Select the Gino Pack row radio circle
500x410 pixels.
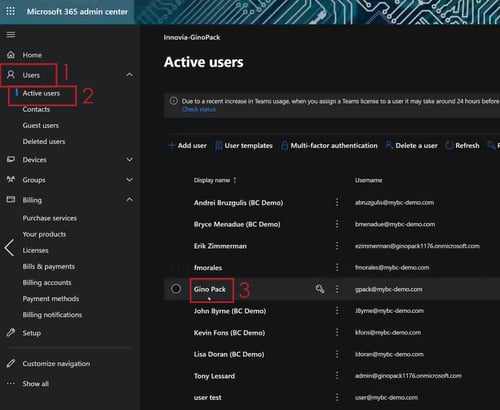point(176,289)
